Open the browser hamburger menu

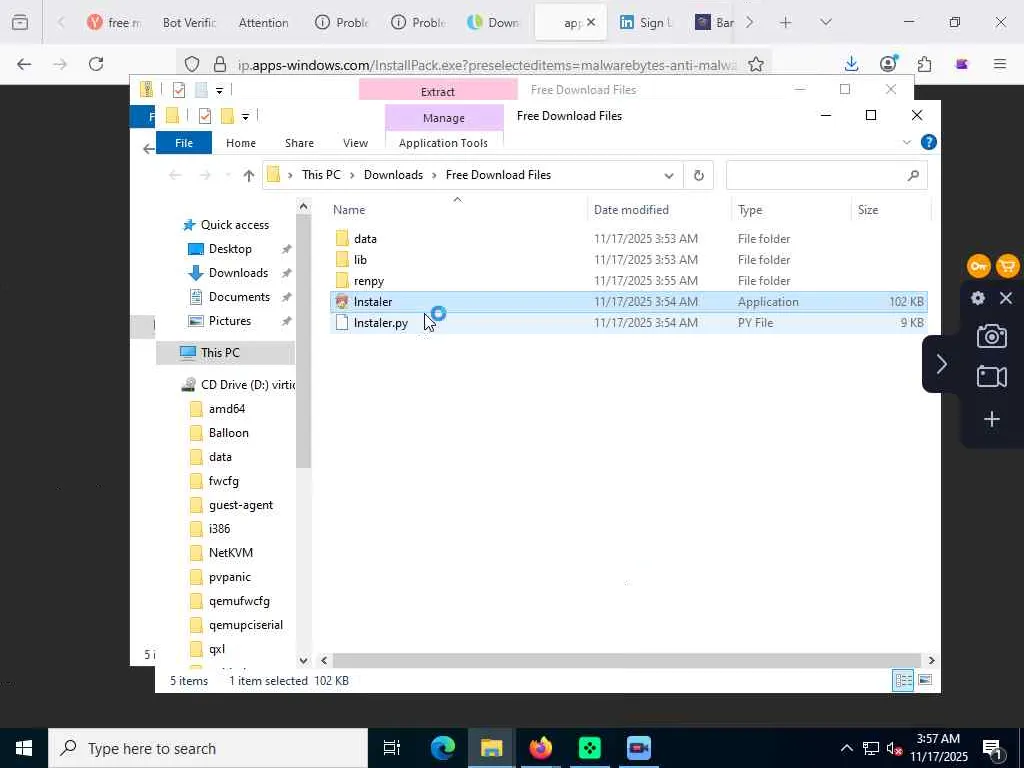999,64
